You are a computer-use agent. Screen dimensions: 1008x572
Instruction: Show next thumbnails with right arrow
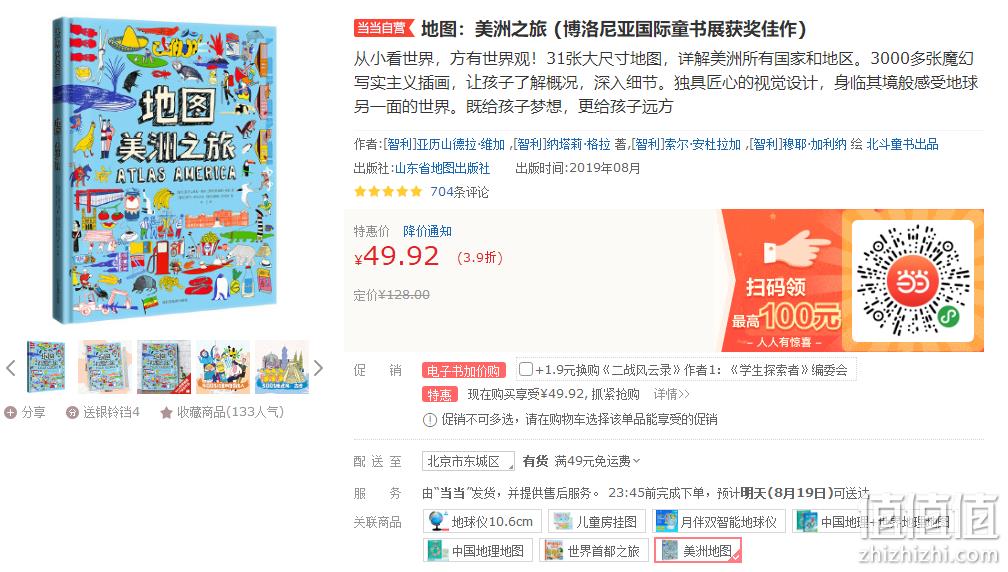tap(318, 368)
